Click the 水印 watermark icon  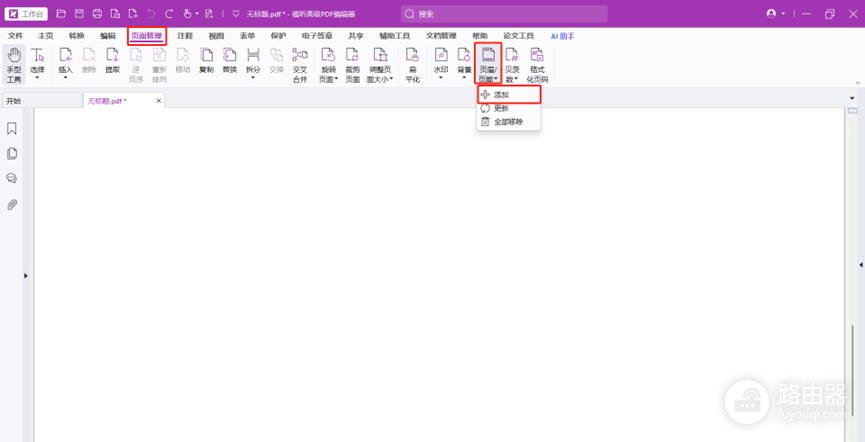click(441, 55)
